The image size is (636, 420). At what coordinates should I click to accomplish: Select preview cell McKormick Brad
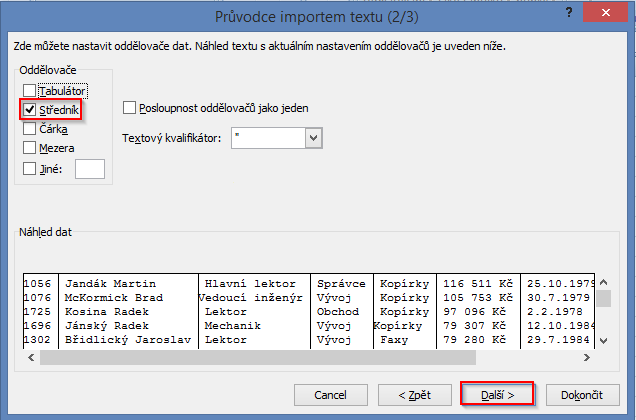pyautogui.click(x=114, y=298)
